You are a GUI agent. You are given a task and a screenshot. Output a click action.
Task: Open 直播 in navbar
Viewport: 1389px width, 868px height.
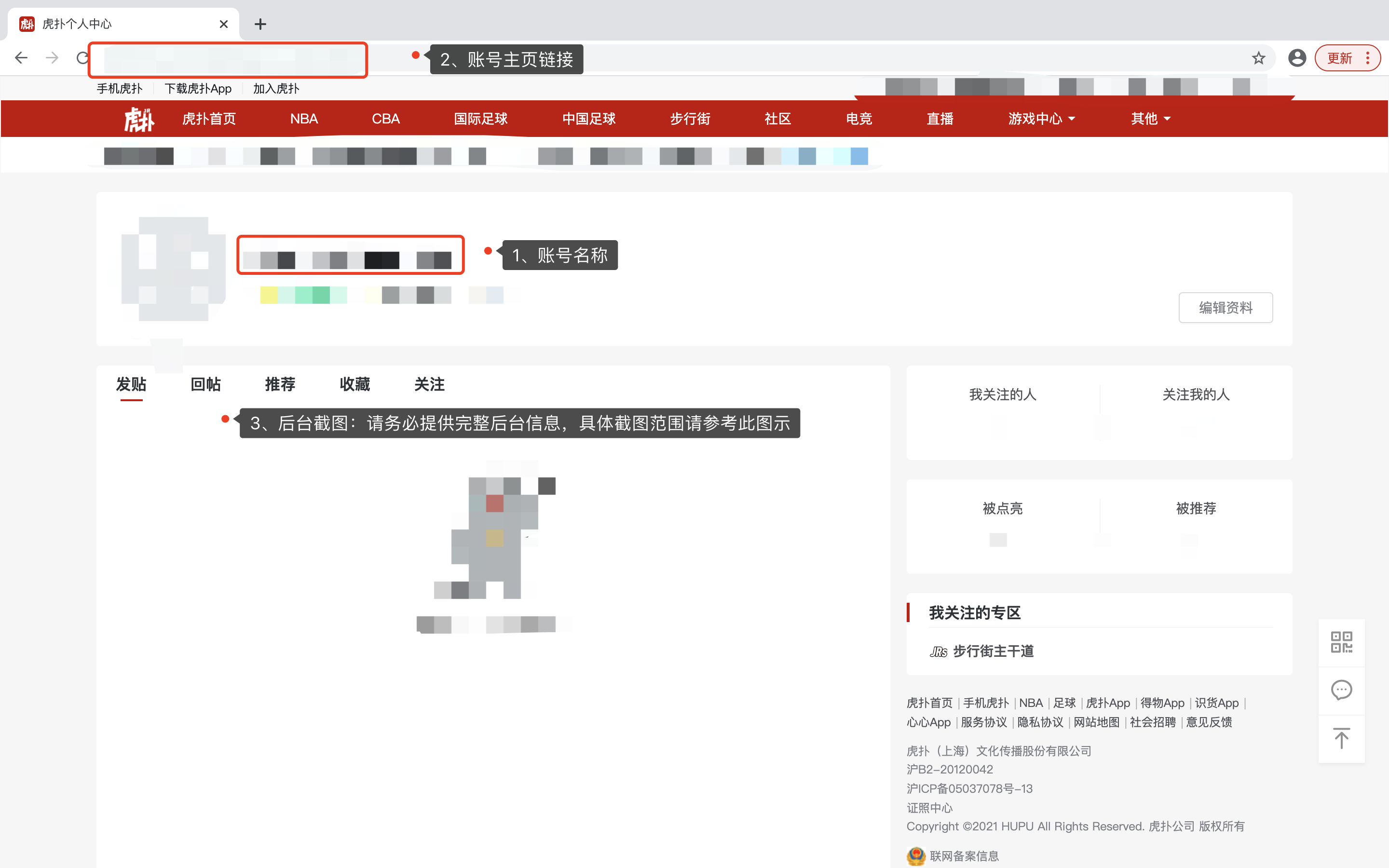(x=940, y=119)
